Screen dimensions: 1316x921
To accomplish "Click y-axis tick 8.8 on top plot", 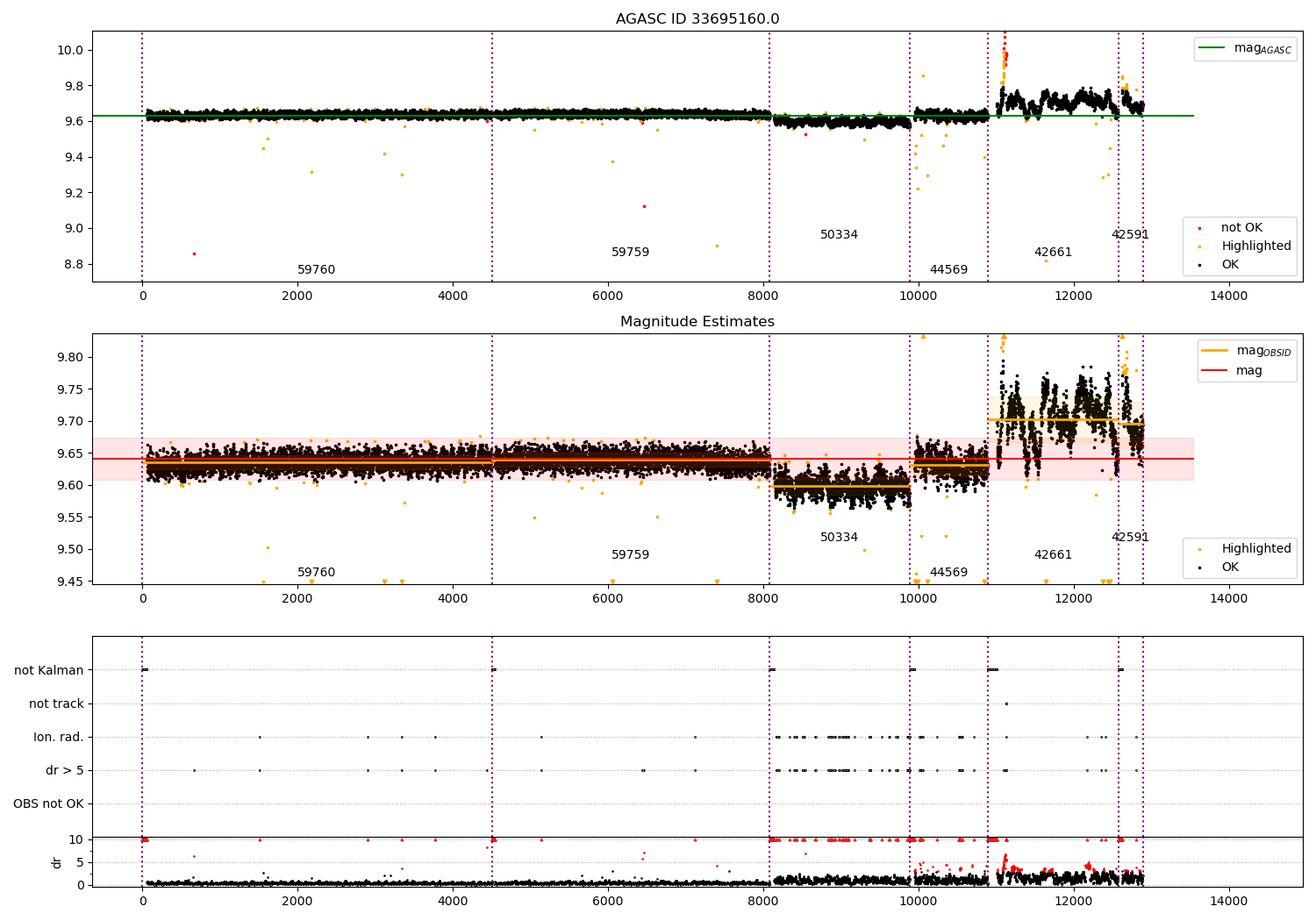I will tap(74, 264).
